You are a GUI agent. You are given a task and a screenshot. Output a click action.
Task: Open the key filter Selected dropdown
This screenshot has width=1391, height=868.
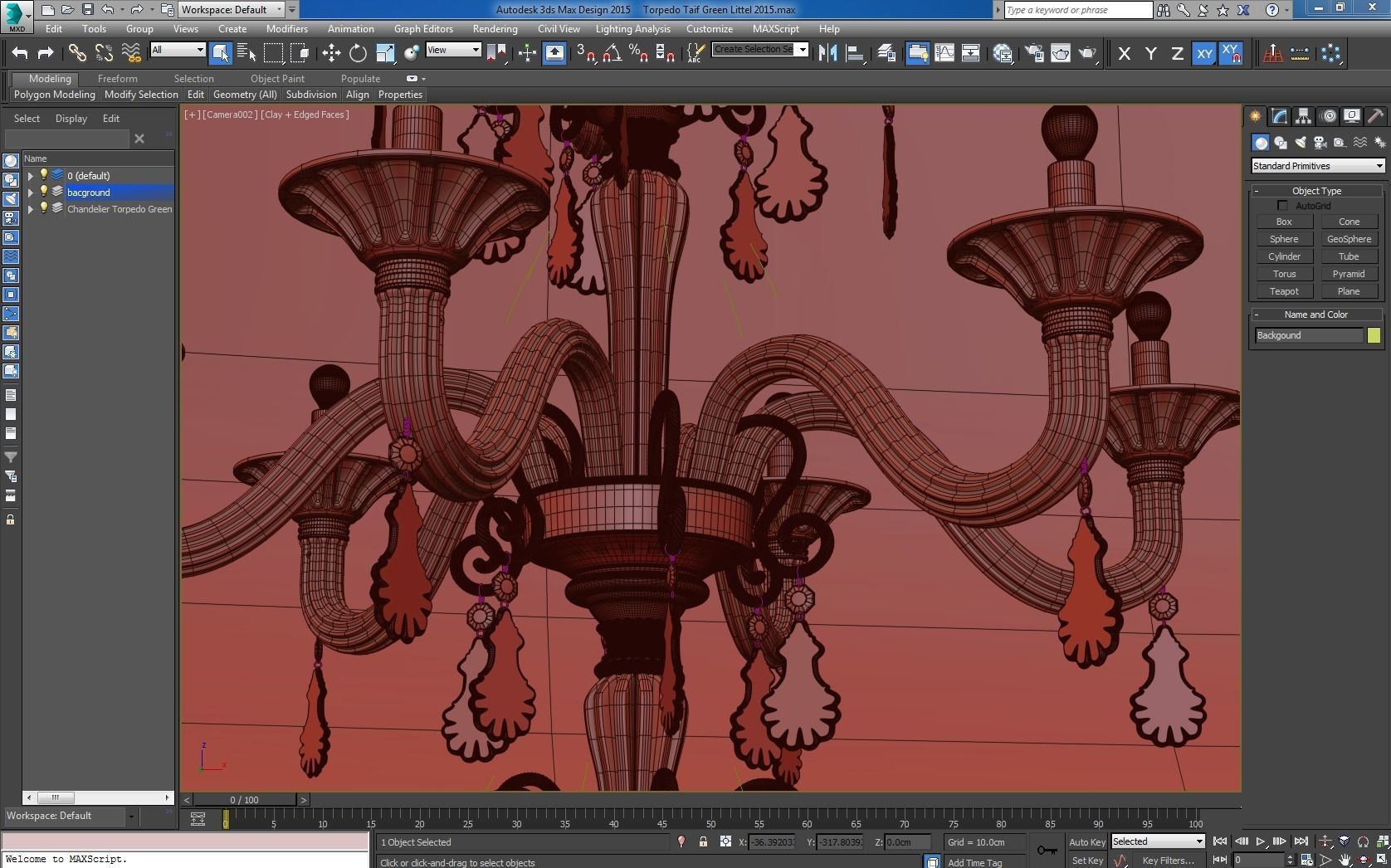[x=1158, y=841]
